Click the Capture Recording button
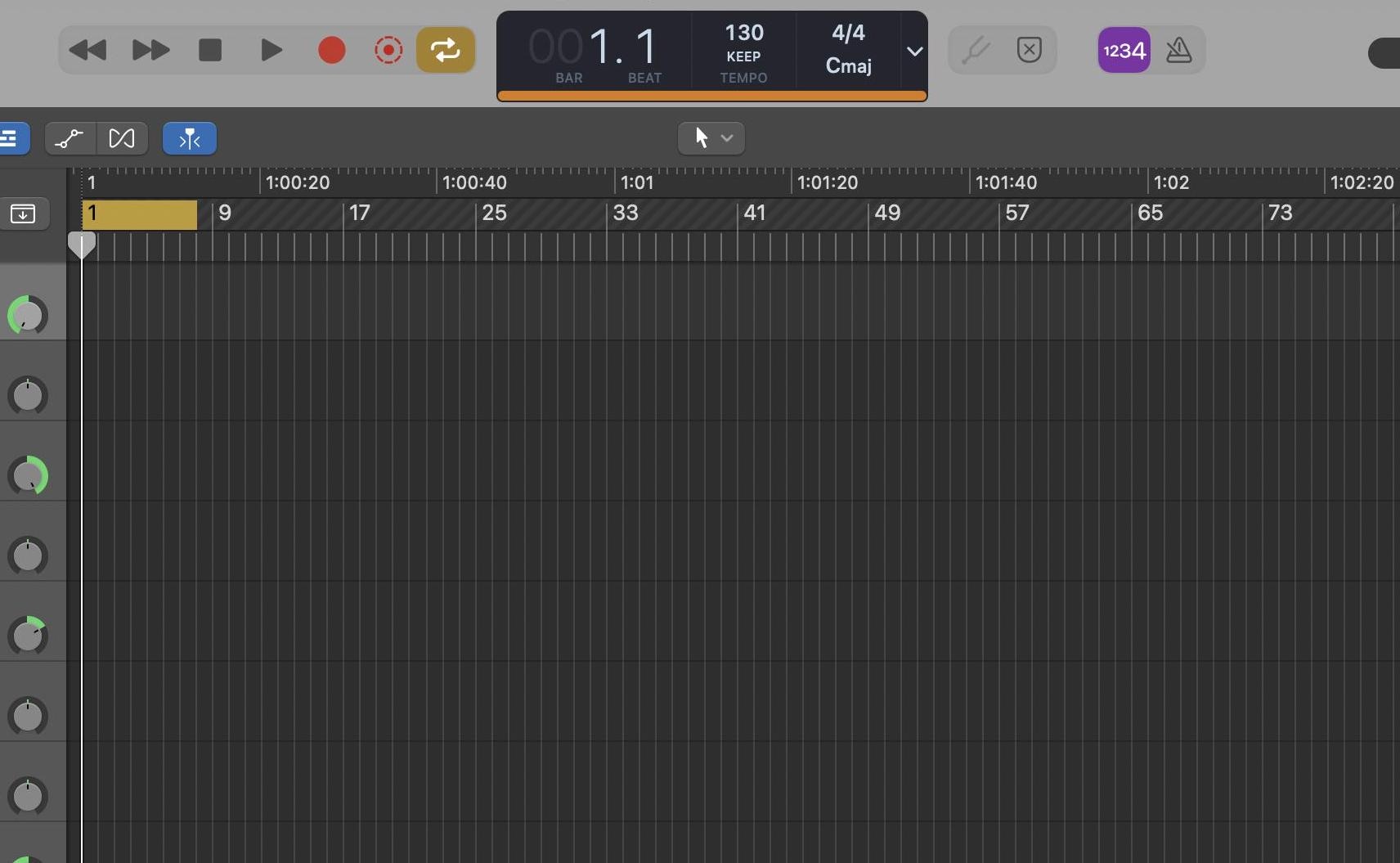Image resolution: width=1400 pixels, height=863 pixels. tap(388, 50)
